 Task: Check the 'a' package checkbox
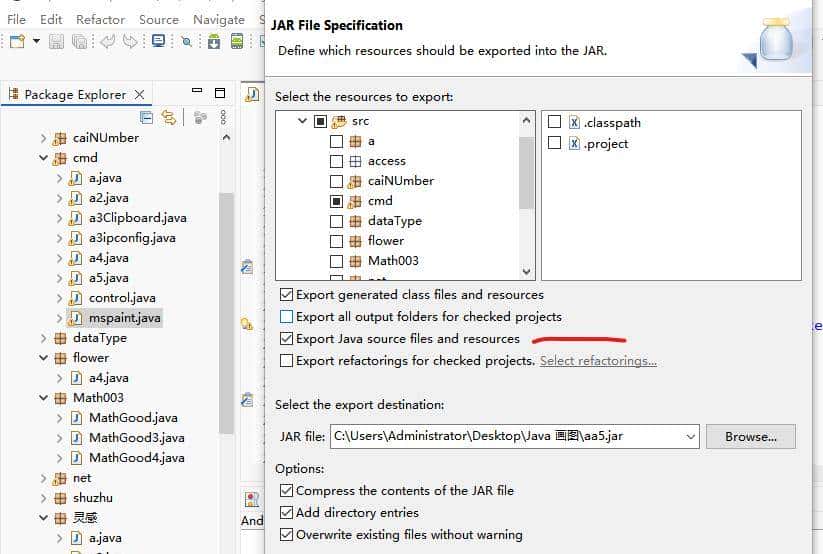pyautogui.click(x=336, y=141)
